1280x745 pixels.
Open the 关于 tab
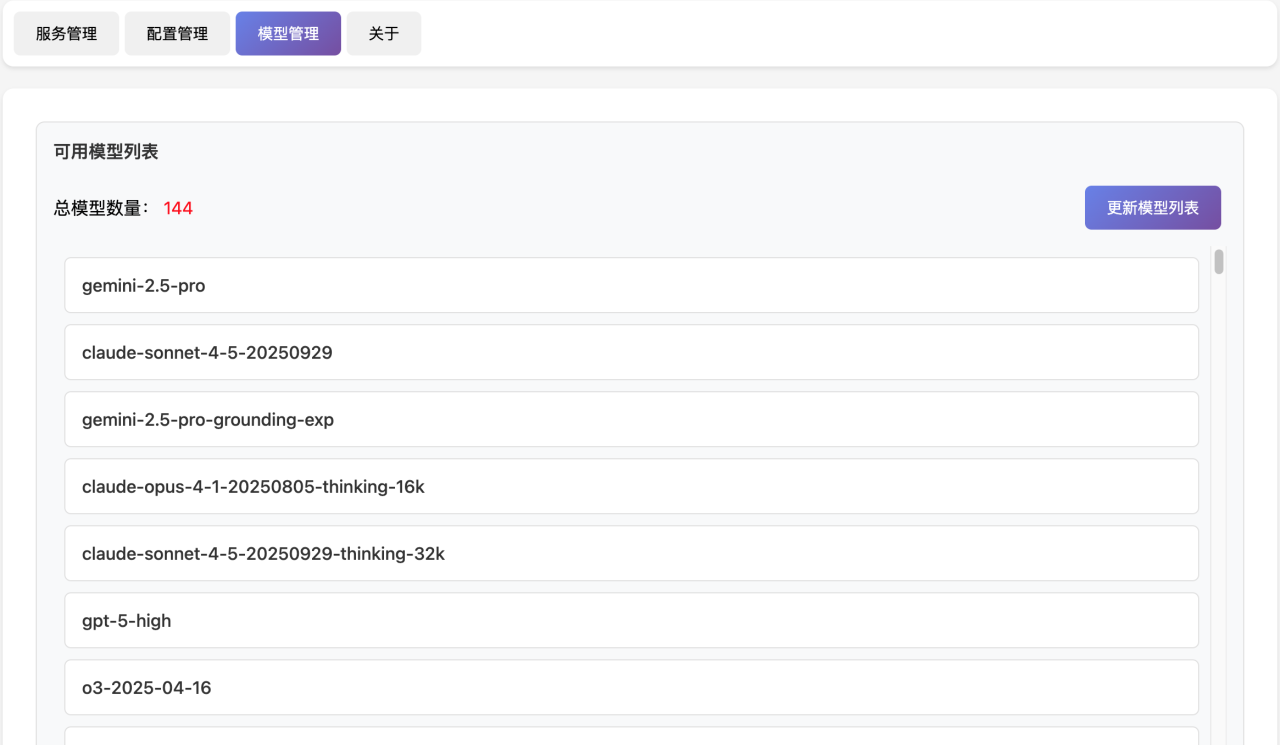(384, 33)
